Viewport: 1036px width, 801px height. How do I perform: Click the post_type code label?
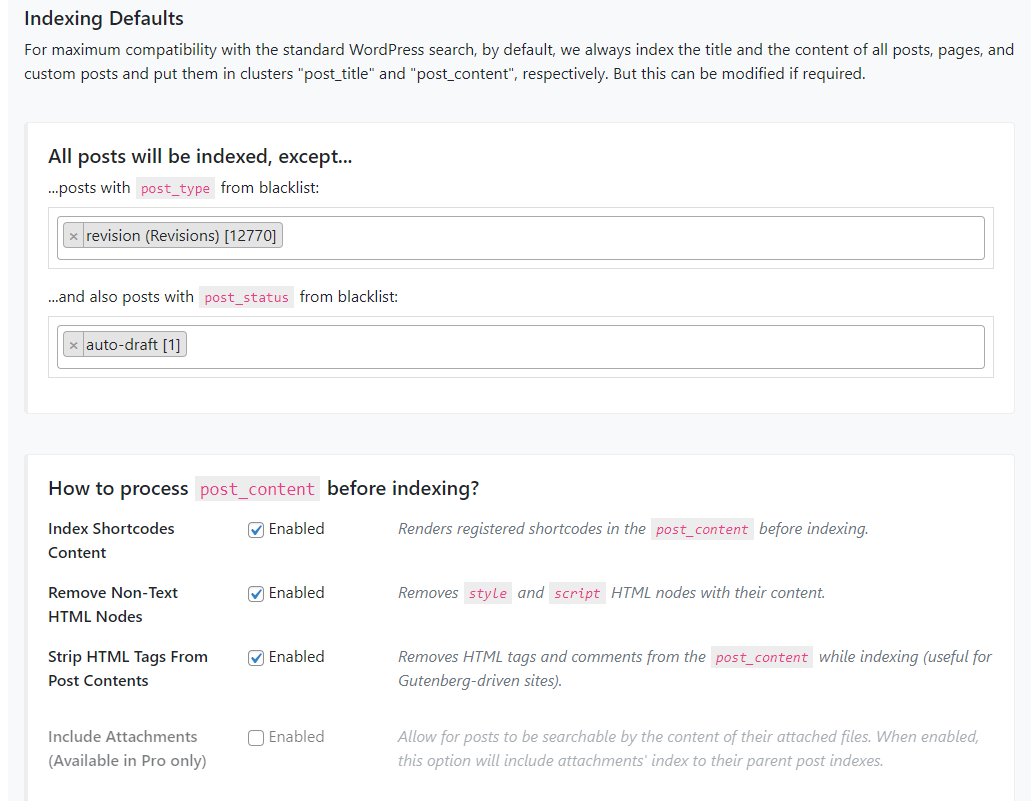coord(175,188)
